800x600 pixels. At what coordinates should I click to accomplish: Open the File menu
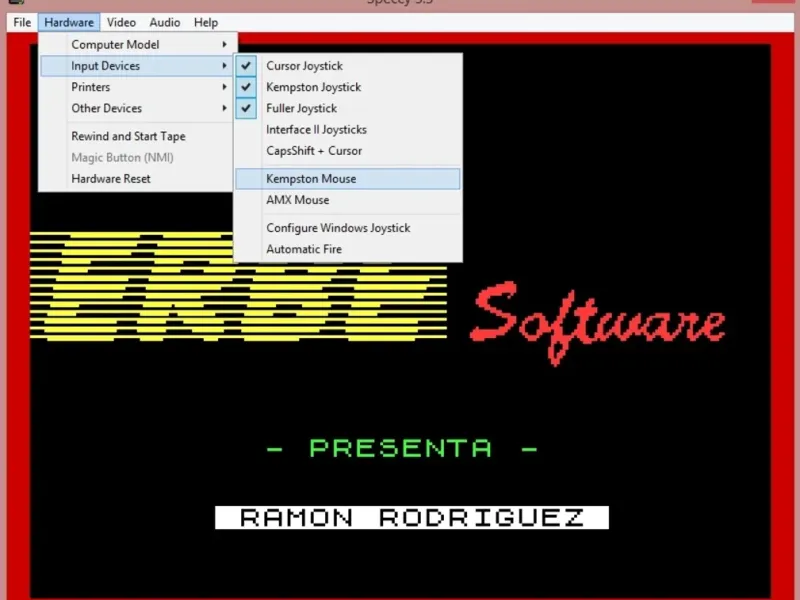pyautogui.click(x=22, y=22)
